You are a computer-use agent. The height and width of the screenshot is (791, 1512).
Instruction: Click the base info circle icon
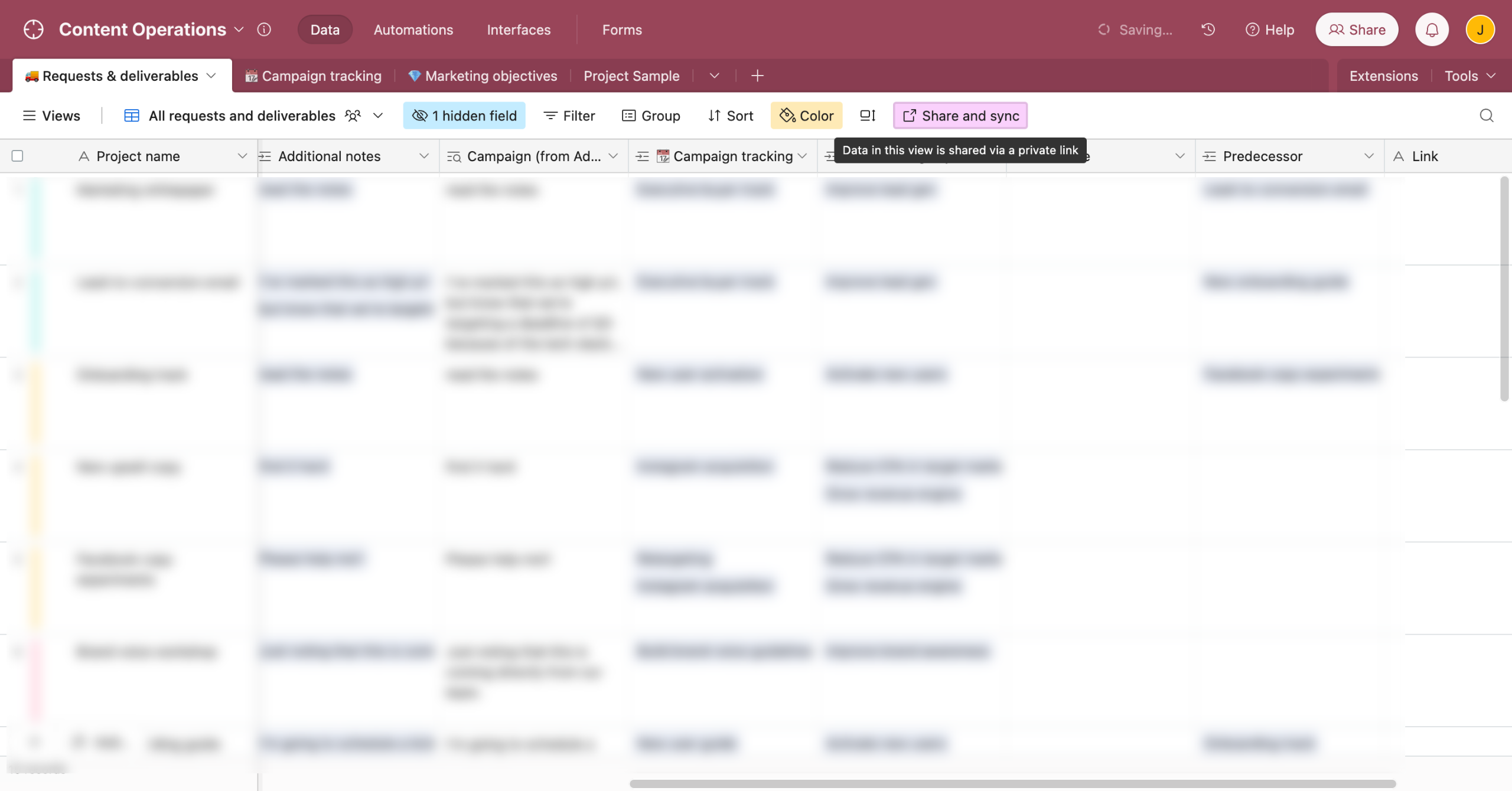point(264,30)
